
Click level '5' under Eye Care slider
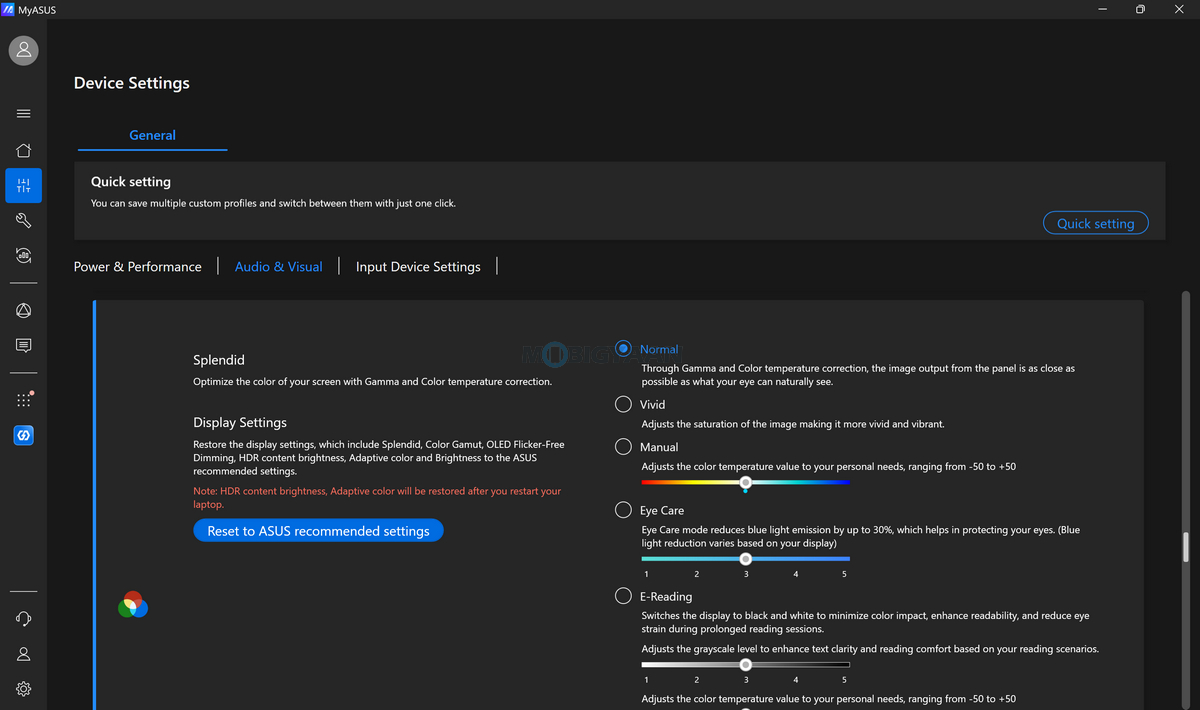(x=845, y=574)
